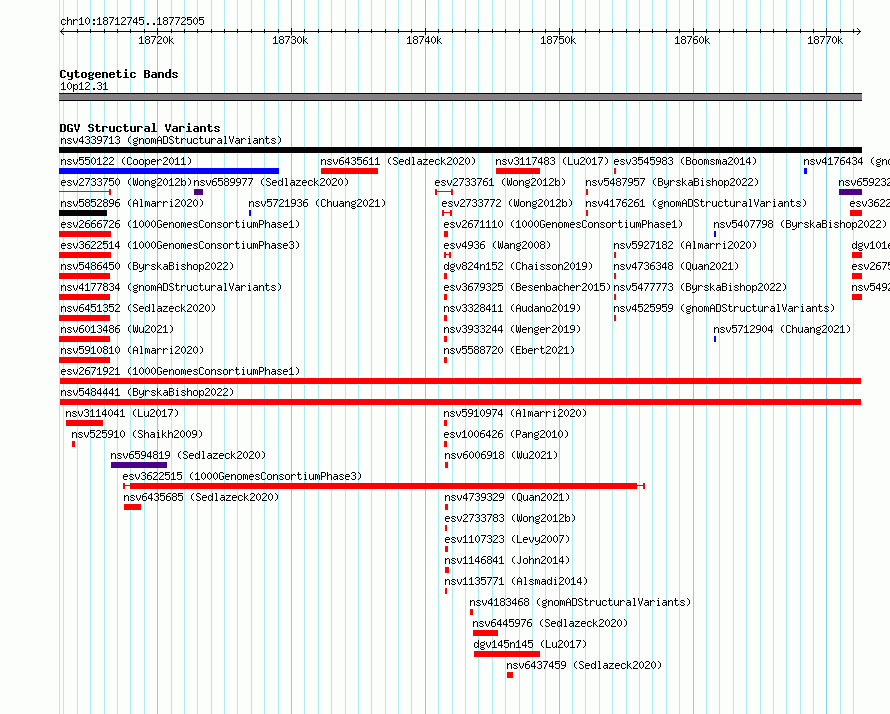Click esv3622514 1000GenomesConsortiumPhase3 label
890x714 pixels.
click(x=180, y=245)
